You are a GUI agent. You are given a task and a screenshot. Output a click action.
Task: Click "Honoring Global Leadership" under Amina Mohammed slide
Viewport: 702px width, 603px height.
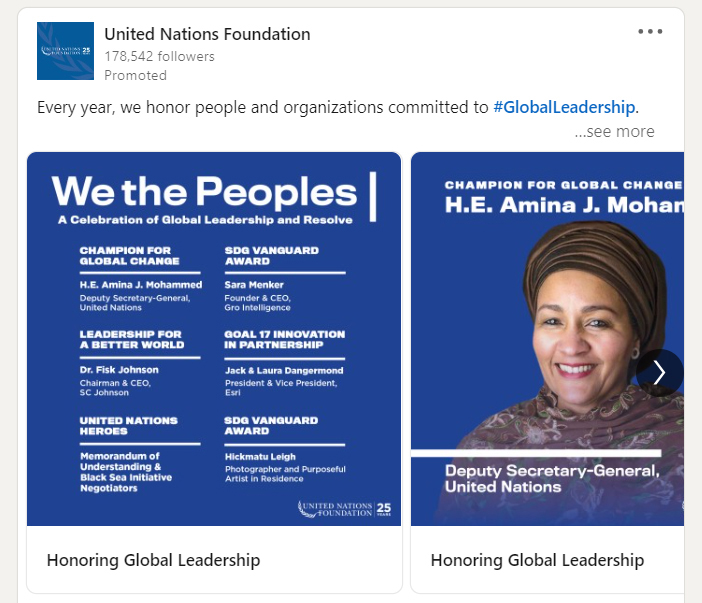(537, 560)
